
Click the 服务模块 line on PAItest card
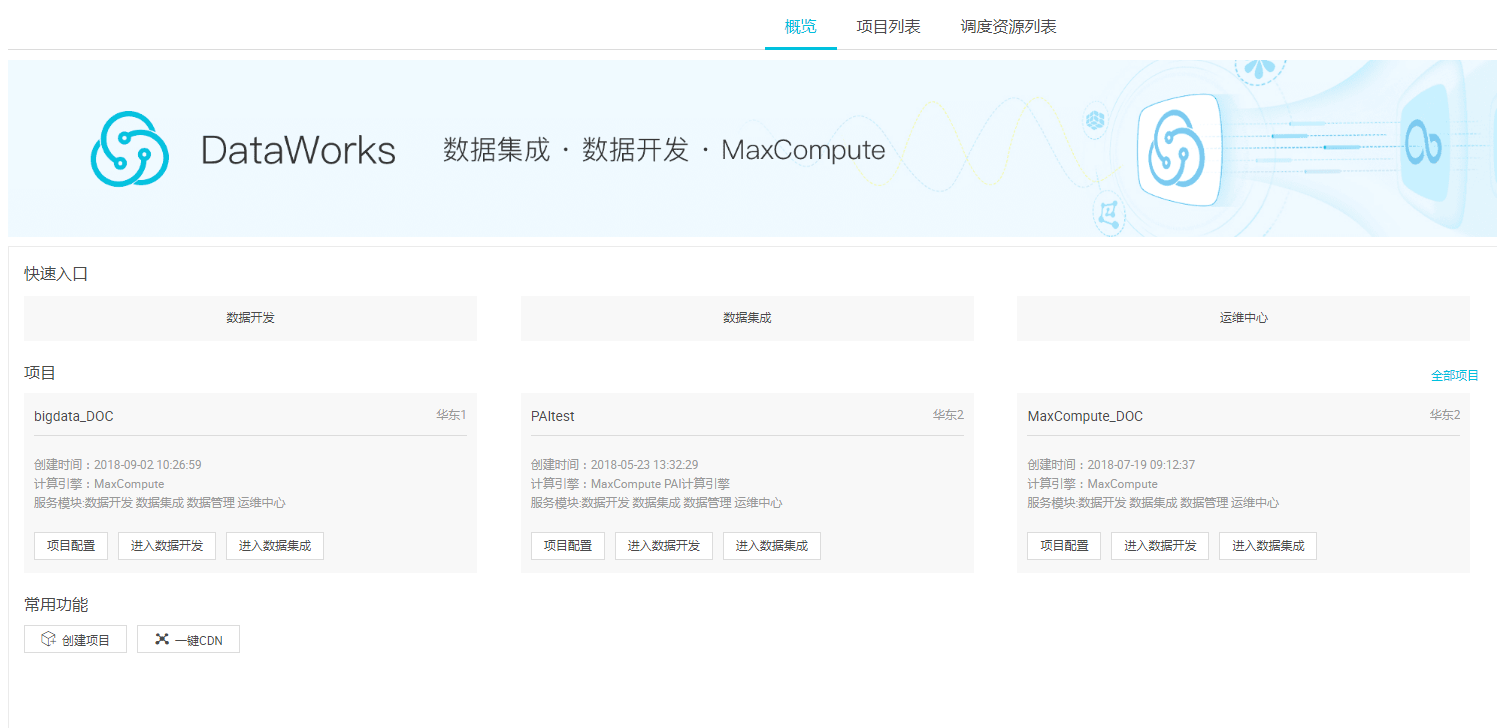click(657, 503)
